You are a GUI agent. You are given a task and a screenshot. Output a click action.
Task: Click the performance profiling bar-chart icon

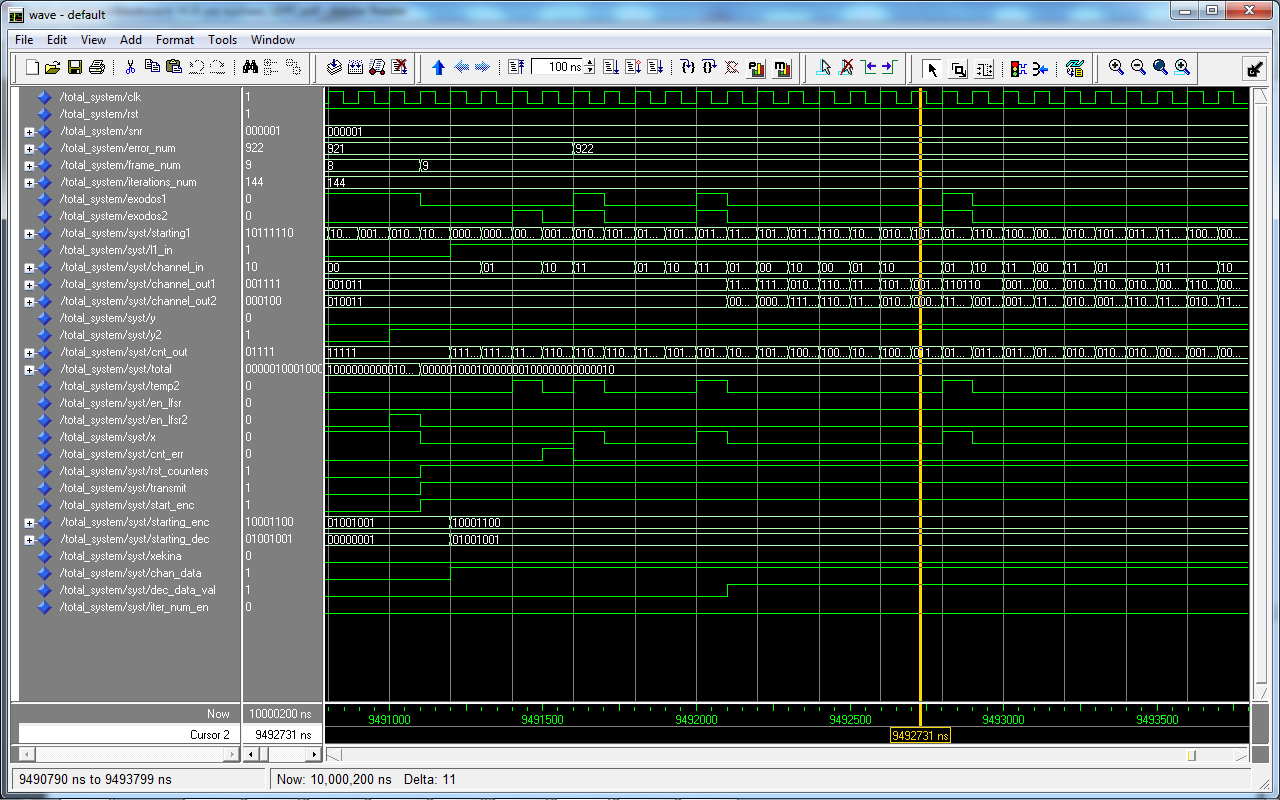(x=757, y=68)
